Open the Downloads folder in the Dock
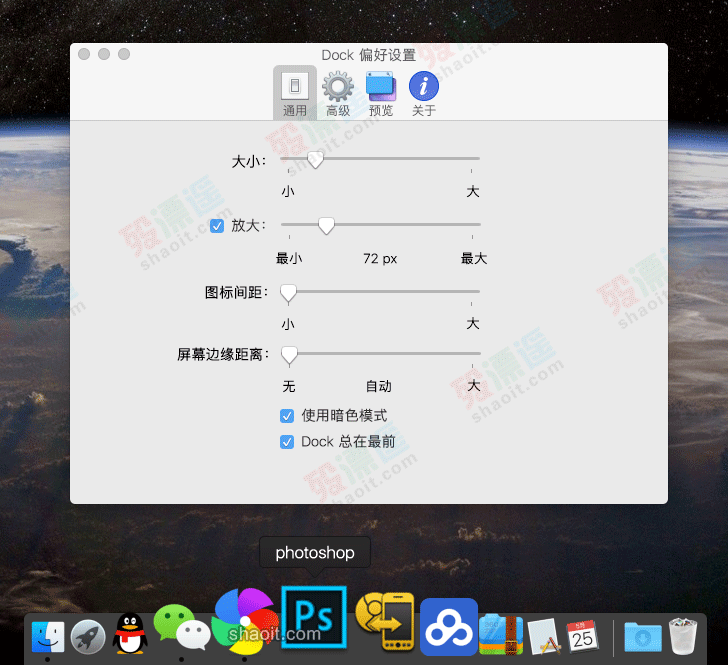This screenshot has width=728, height=665. tap(643, 637)
